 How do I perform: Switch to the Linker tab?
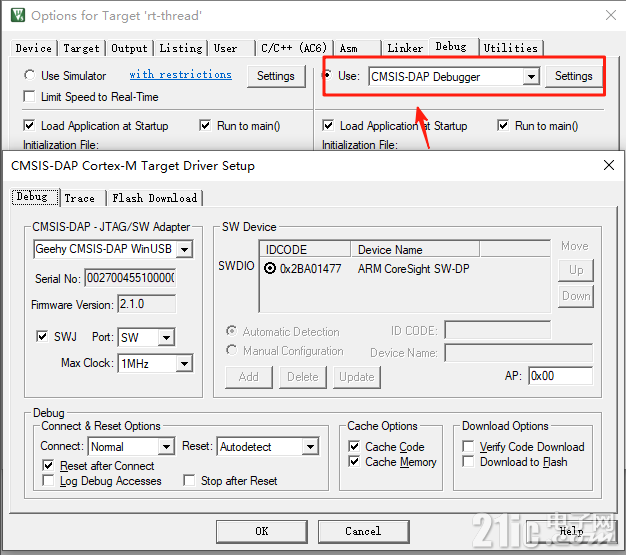405,48
